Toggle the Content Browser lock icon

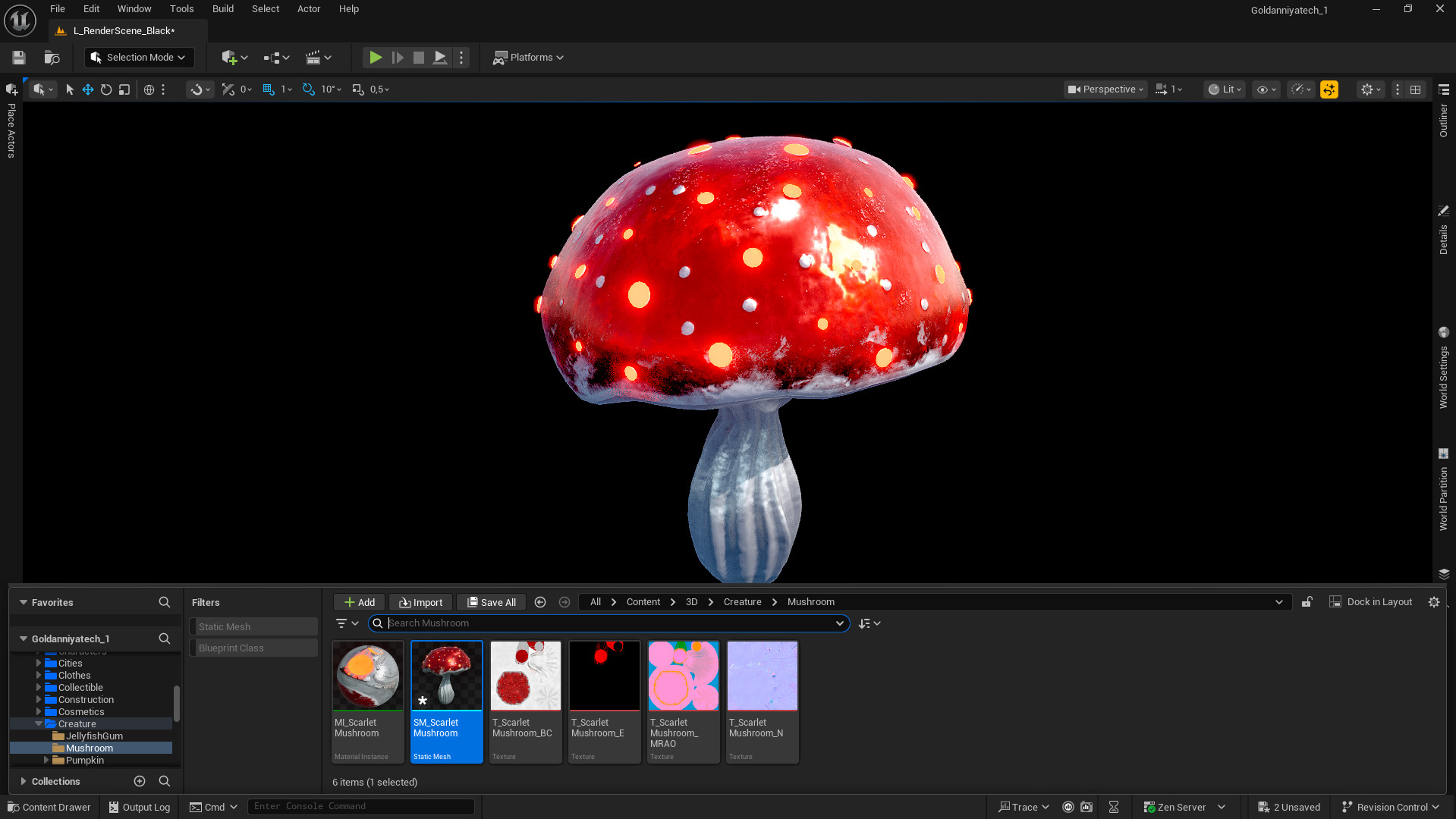pos(1307,601)
